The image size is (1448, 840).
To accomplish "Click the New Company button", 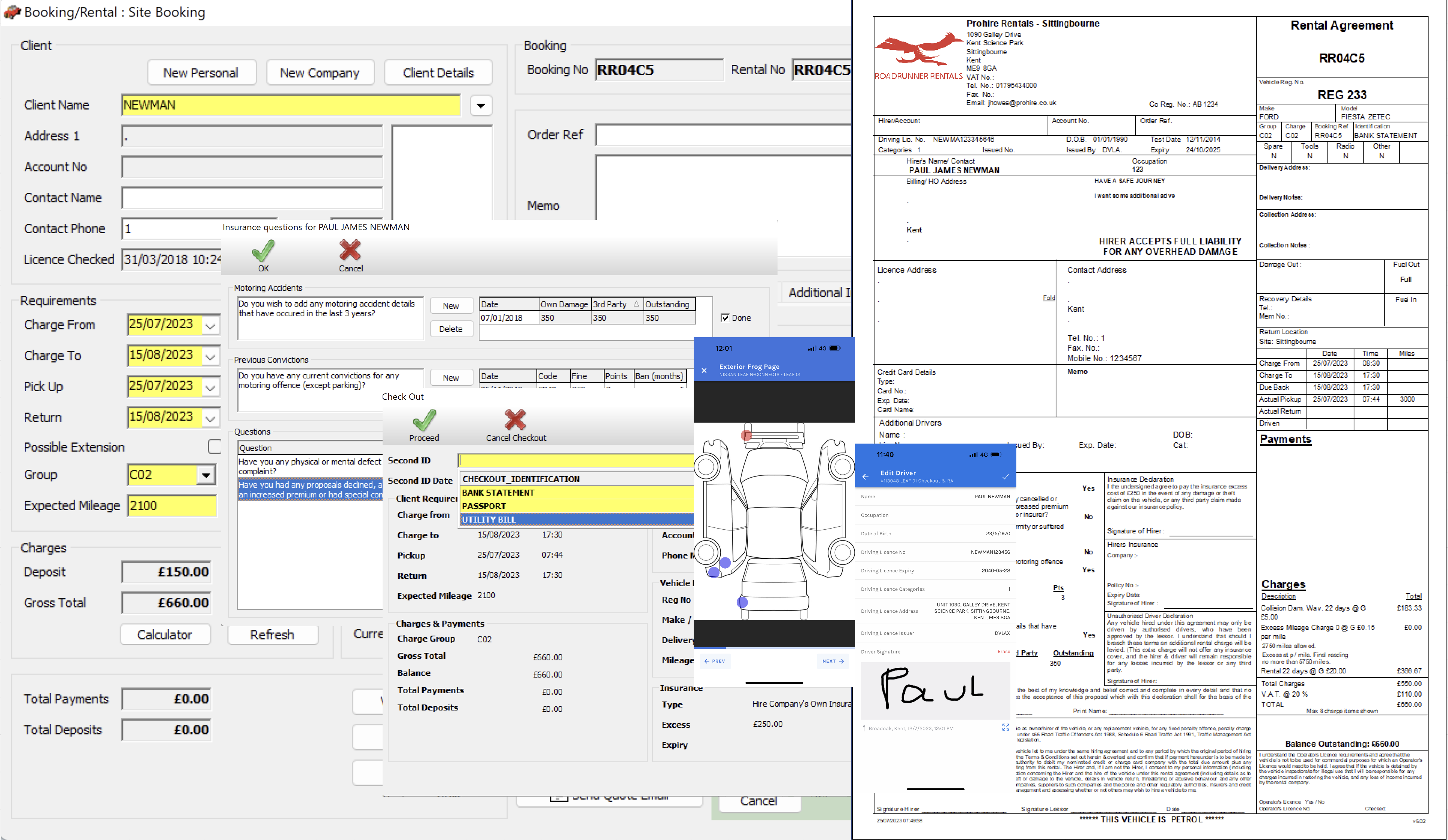I will [319, 72].
